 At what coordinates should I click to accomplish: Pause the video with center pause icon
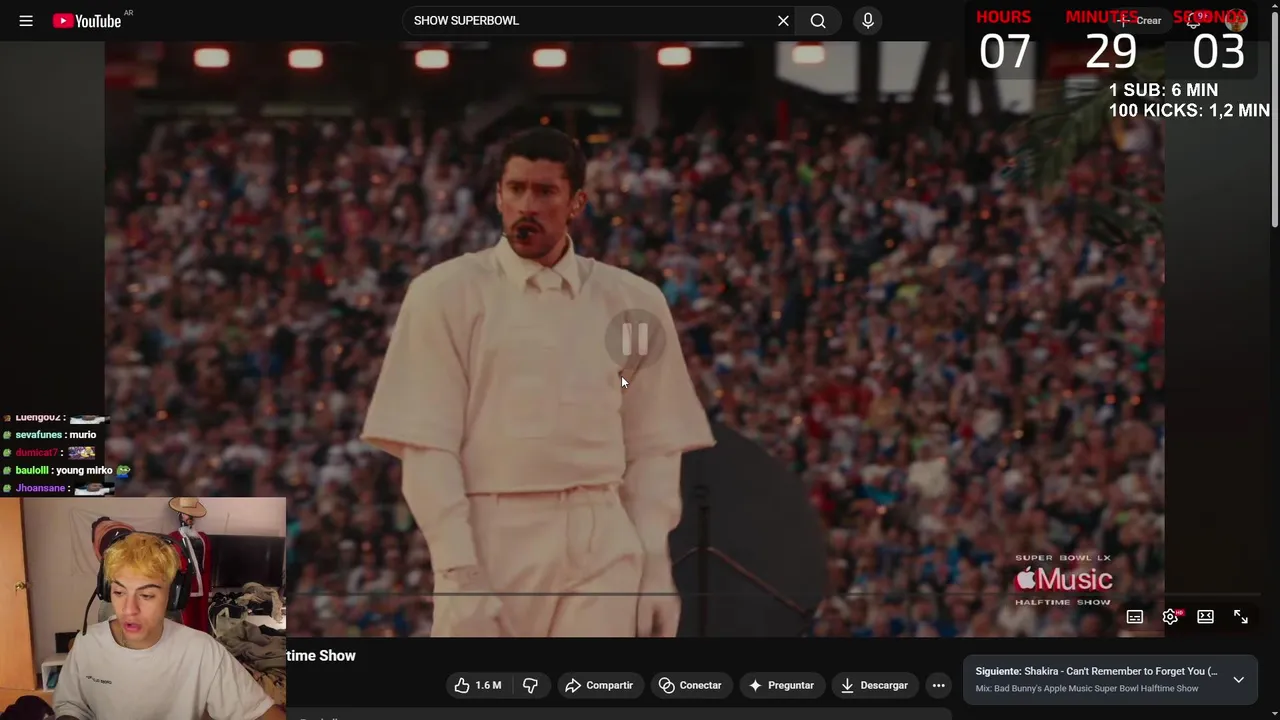[x=635, y=340]
